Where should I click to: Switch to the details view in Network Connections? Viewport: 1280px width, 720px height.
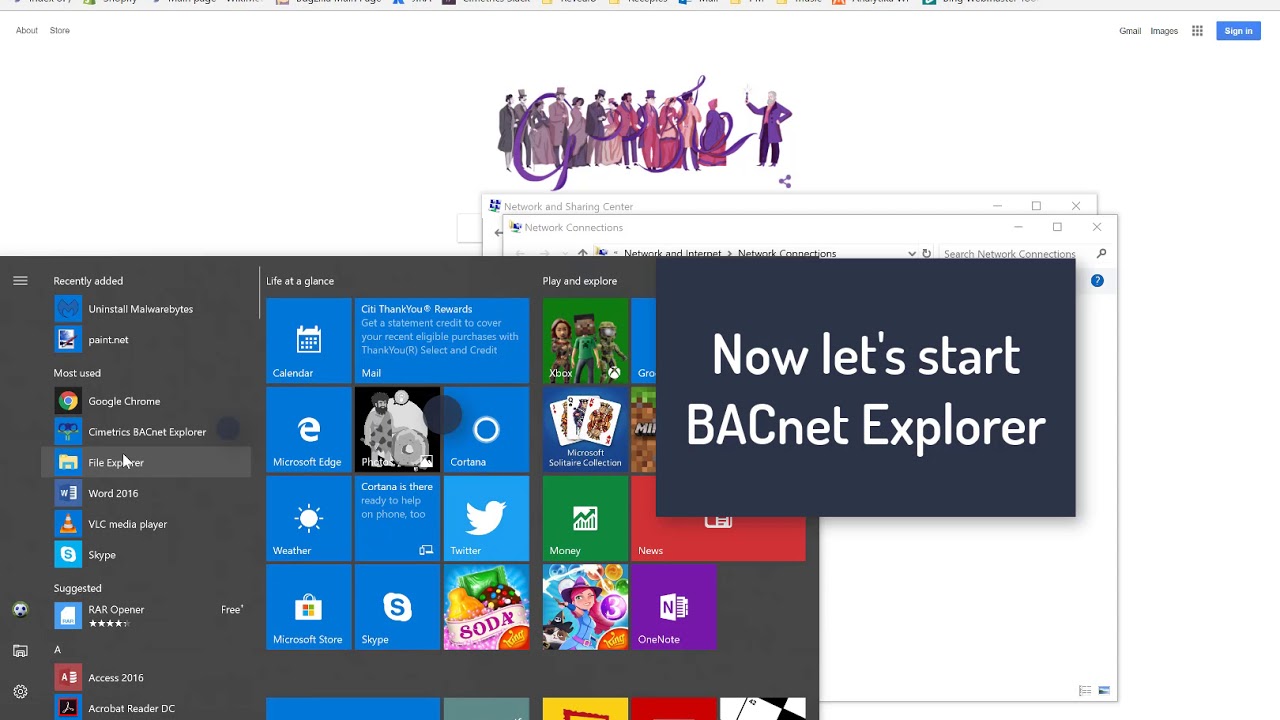coord(1085,691)
